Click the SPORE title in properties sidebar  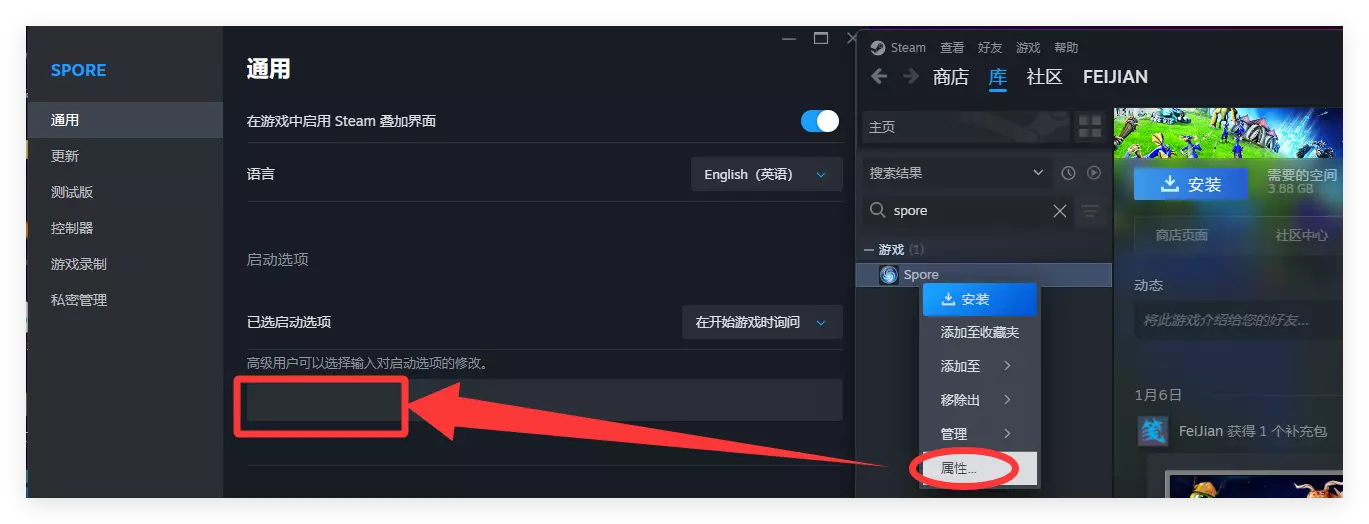(x=78, y=70)
